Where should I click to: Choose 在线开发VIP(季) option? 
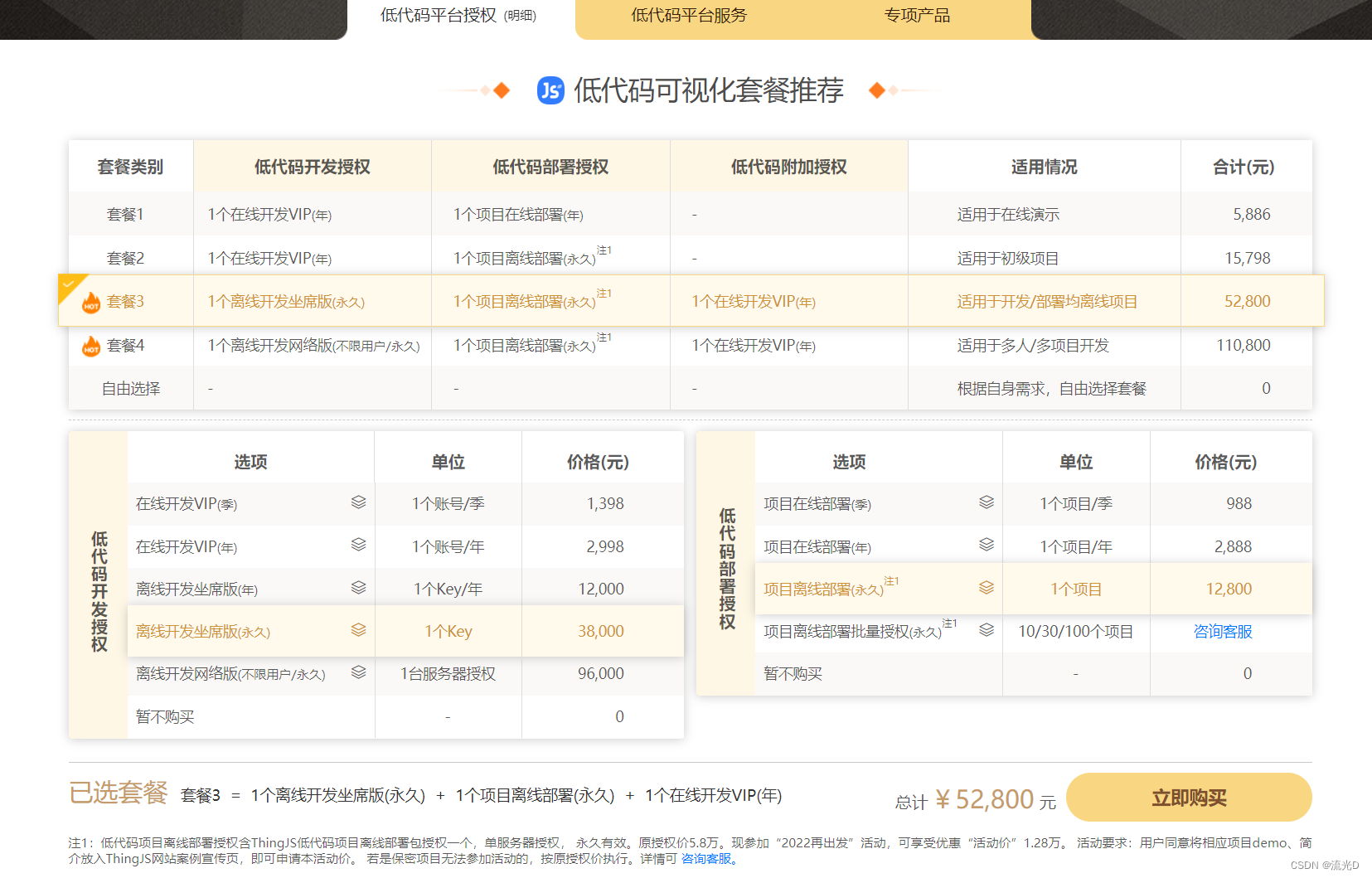click(x=405, y=503)
